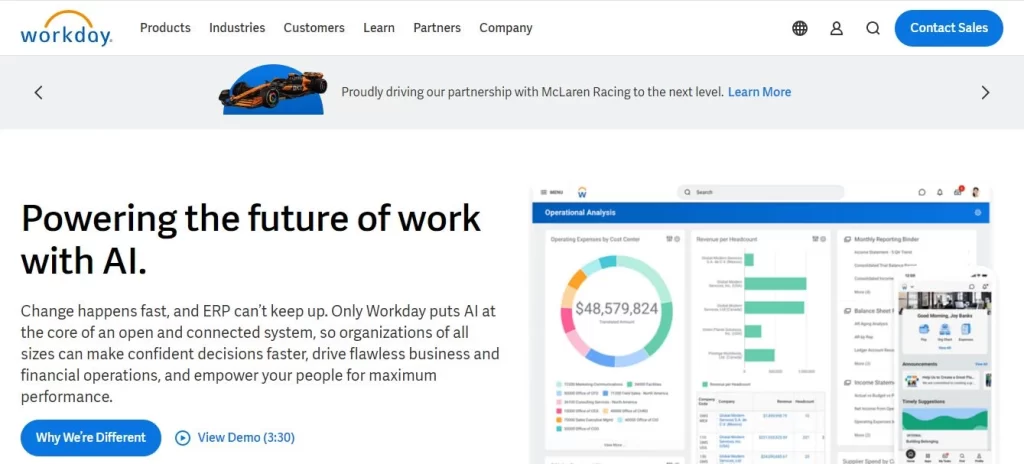Open the Partners menu
Image resolution: width=1024 pixels, height=464 pixels.
click(437, 27)
